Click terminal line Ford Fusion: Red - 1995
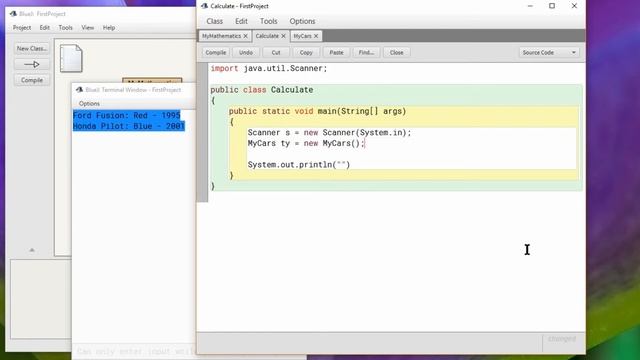 tap(127, 116)
